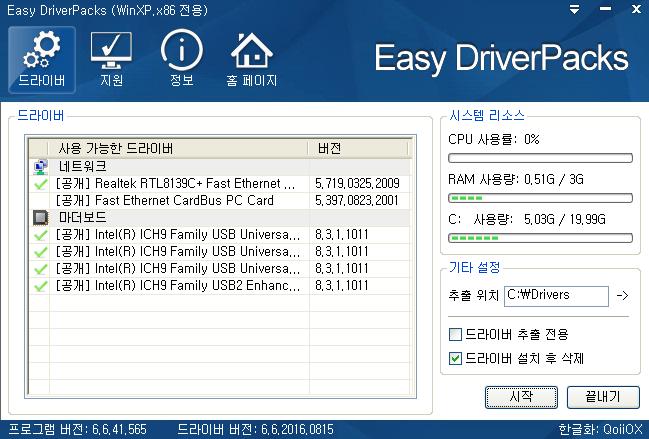Open the 정보 info tab

tap(182, 60)
